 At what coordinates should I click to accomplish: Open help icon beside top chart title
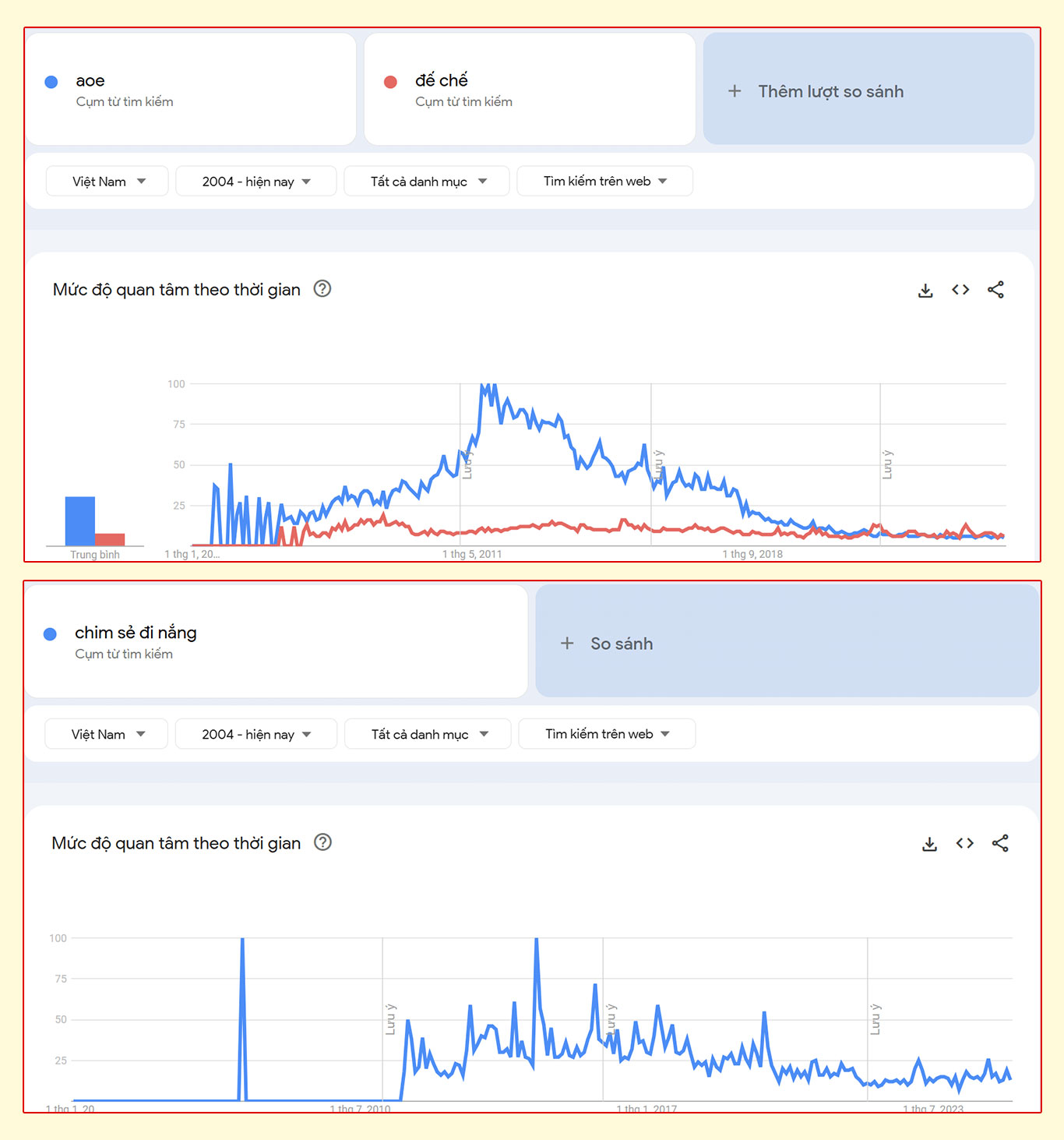[x=322, y=289]
